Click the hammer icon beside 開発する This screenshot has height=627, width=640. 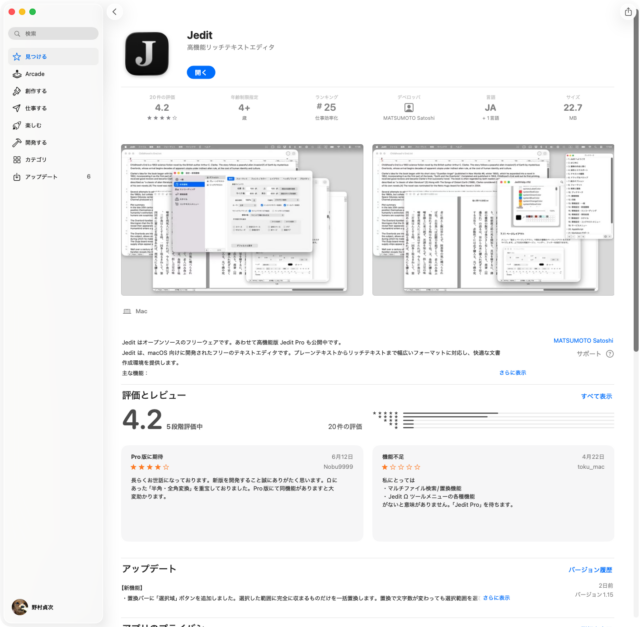coord(17,142)
